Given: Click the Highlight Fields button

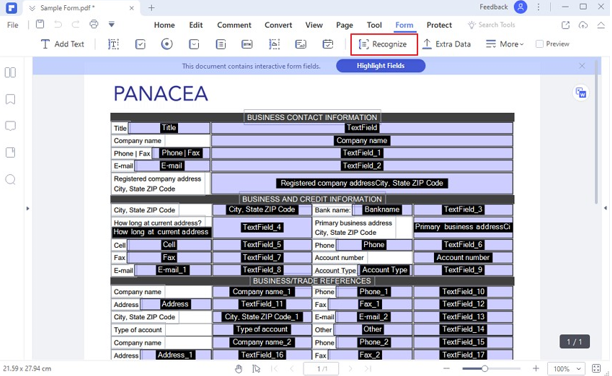Looking at the screenshot, I should click(x=381, y=66).
